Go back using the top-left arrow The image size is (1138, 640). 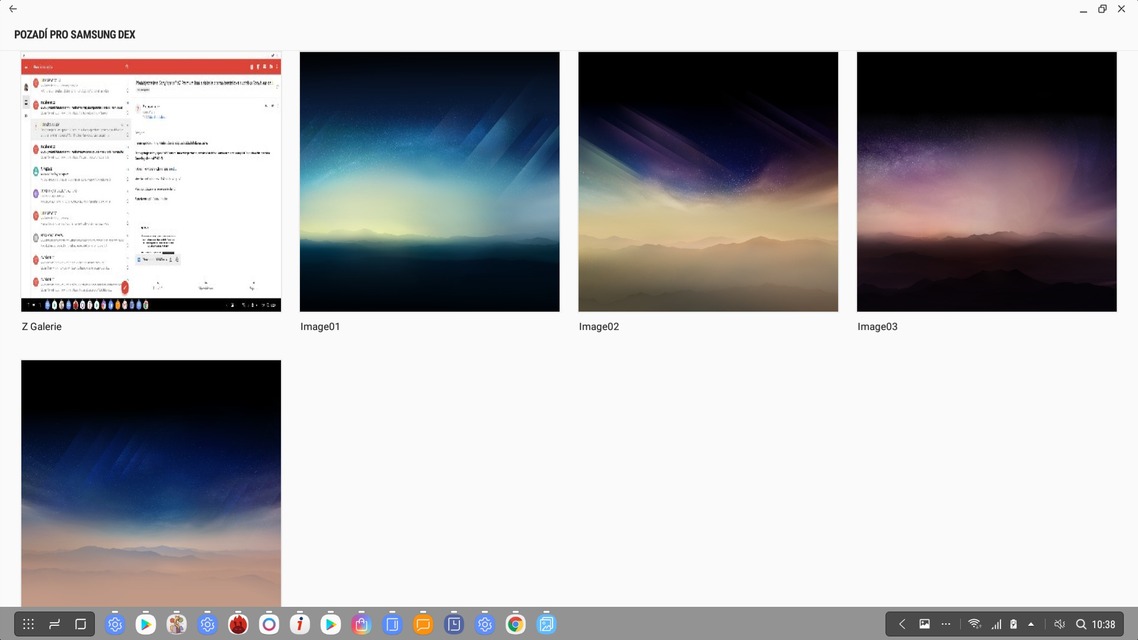13,9
